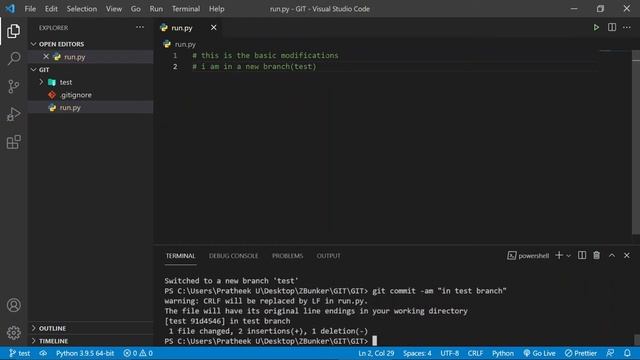
Task: Click the Prettier status item
Action: [x=581, y=353]
